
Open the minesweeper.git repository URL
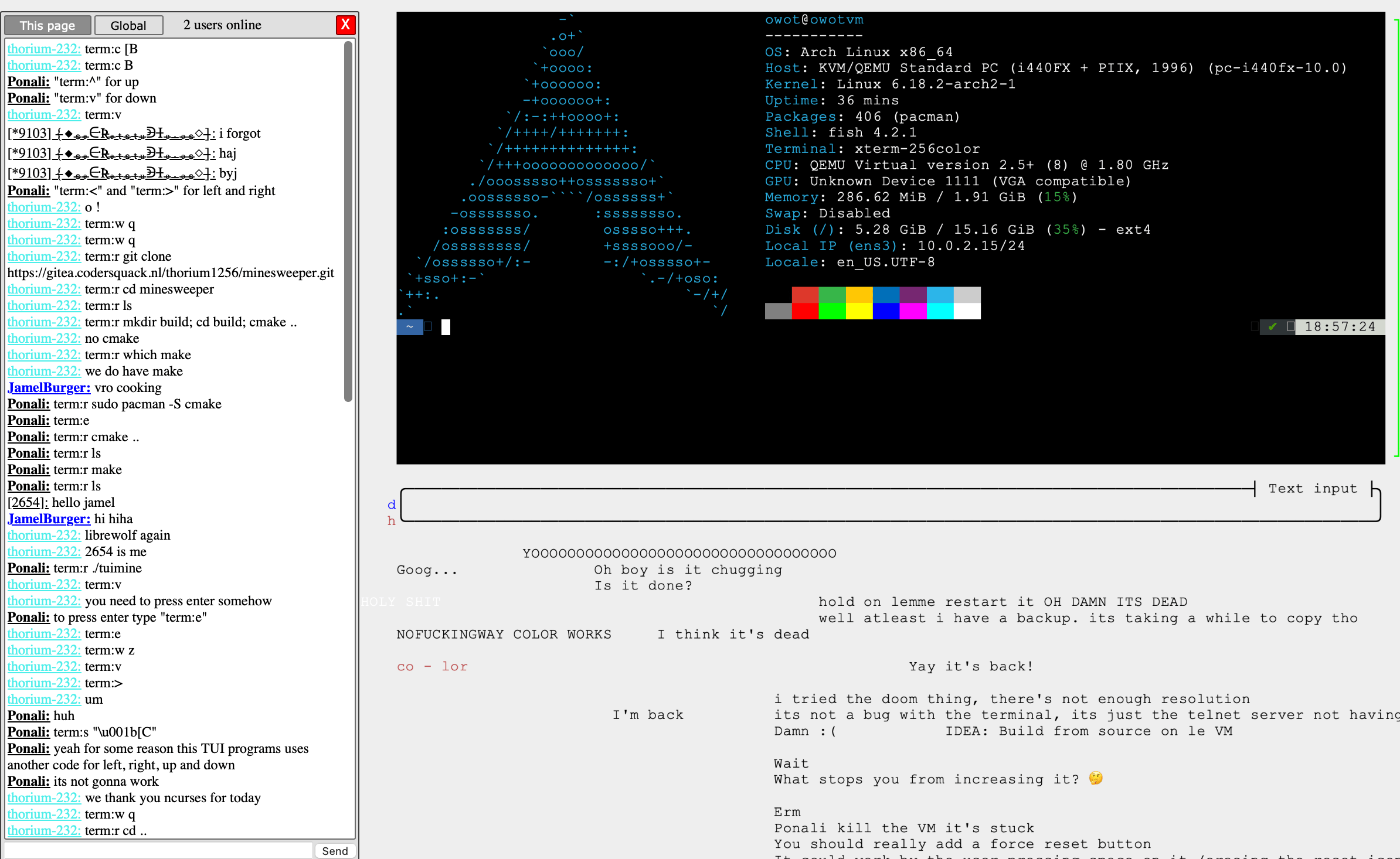click(171, 272)
